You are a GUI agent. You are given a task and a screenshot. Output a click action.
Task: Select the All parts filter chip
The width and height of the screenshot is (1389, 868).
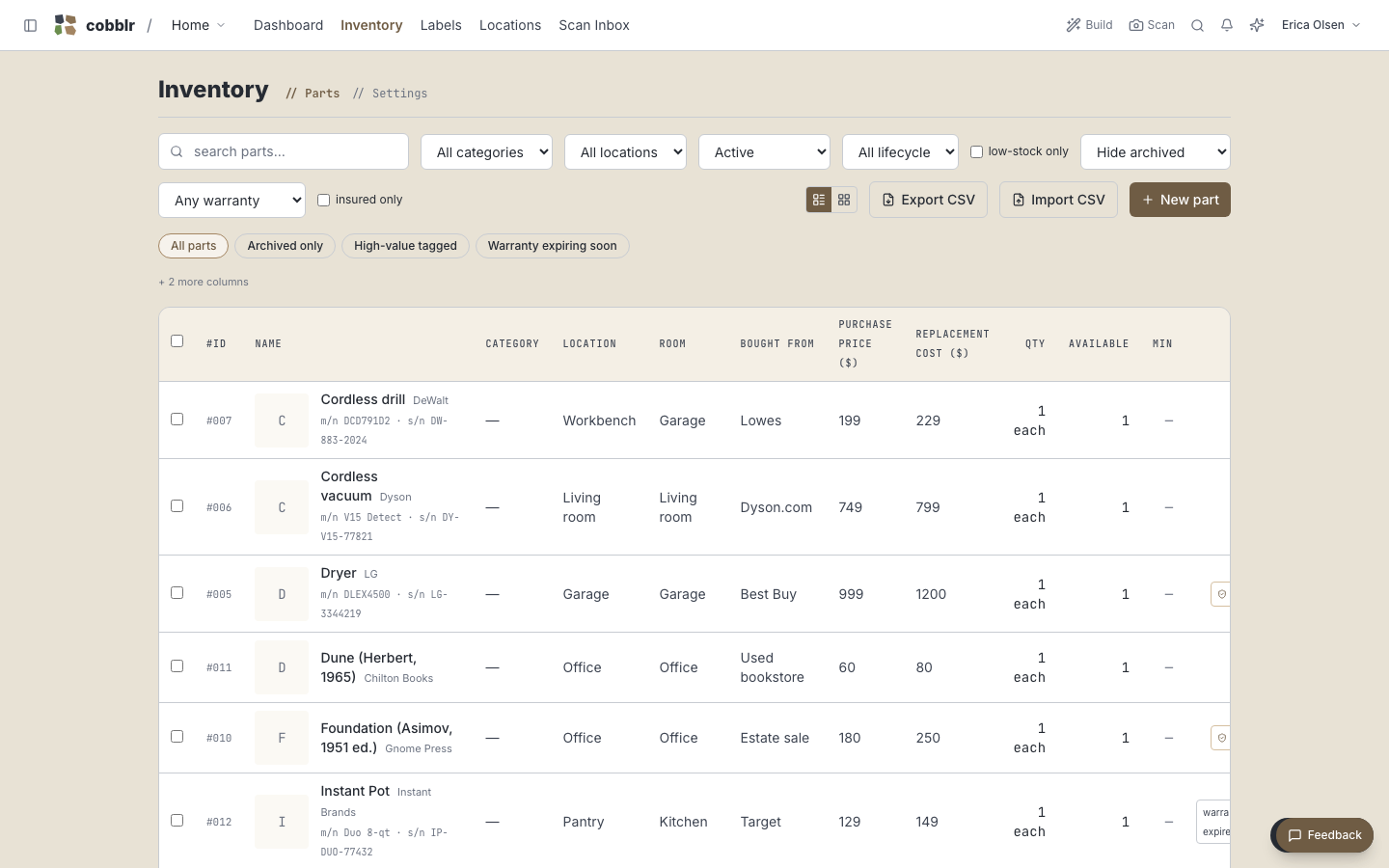[193, 246]
